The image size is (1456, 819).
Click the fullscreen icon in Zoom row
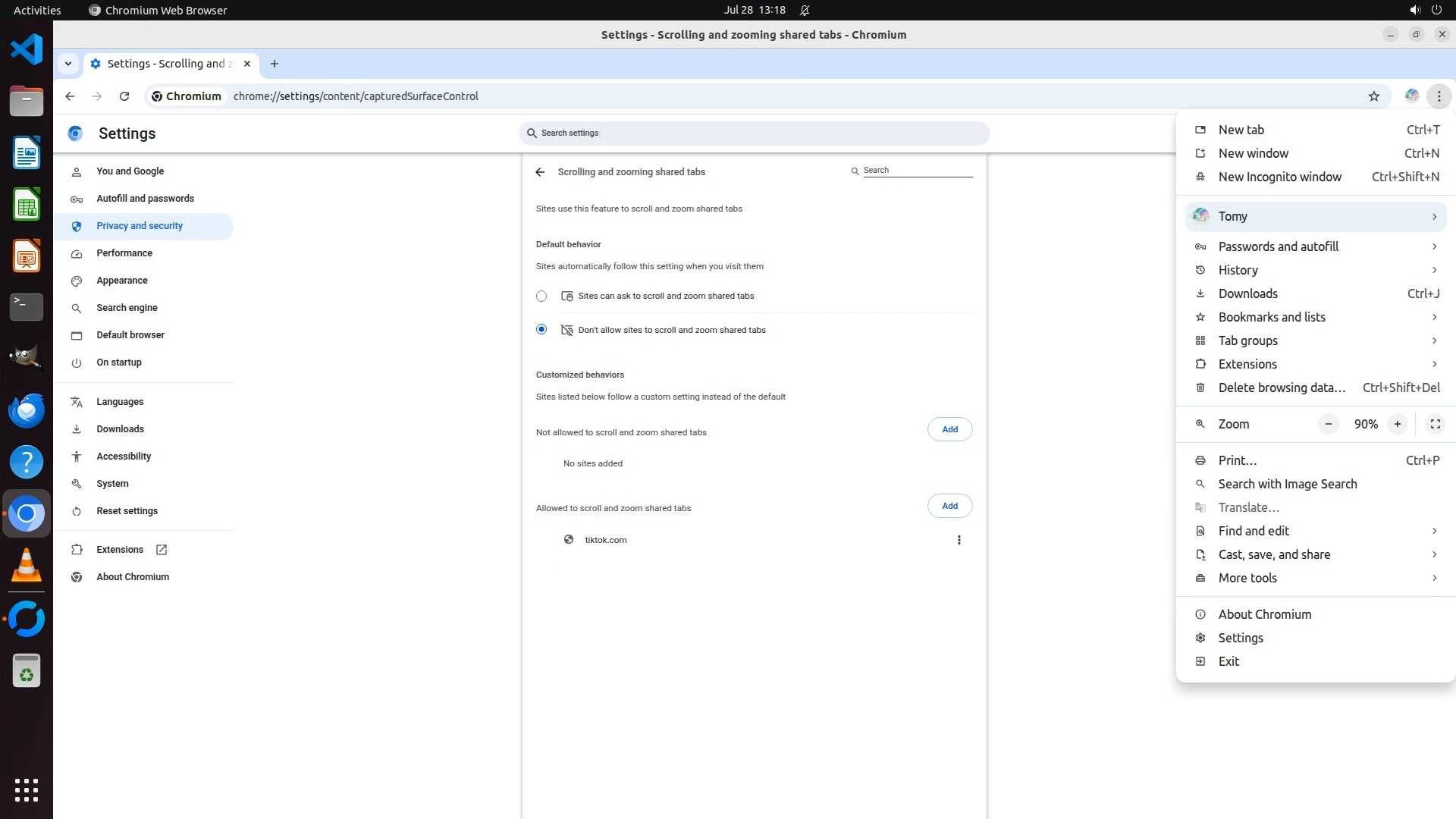coord(1435,424)
